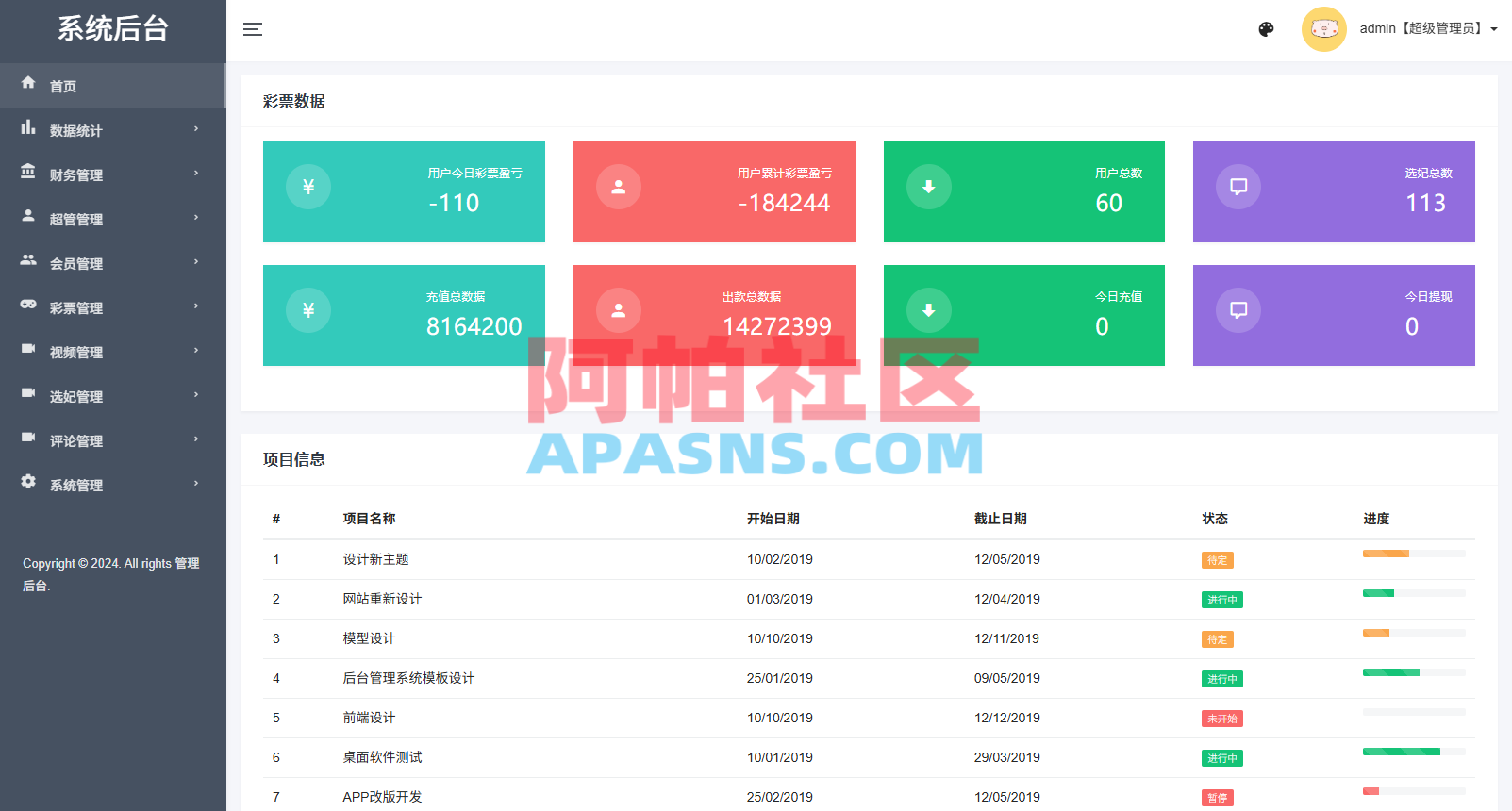Click the 数据统计 bar chart icon

pos(28,127)
